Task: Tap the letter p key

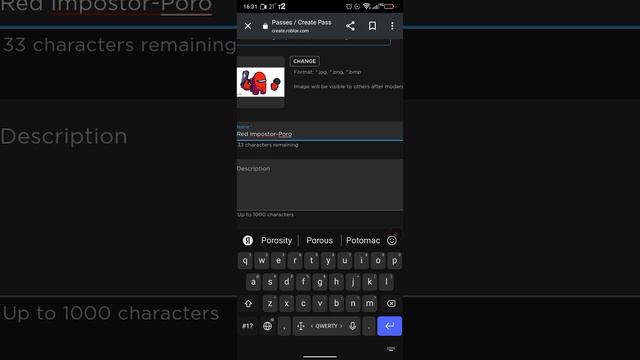Action: coord(395,261)
